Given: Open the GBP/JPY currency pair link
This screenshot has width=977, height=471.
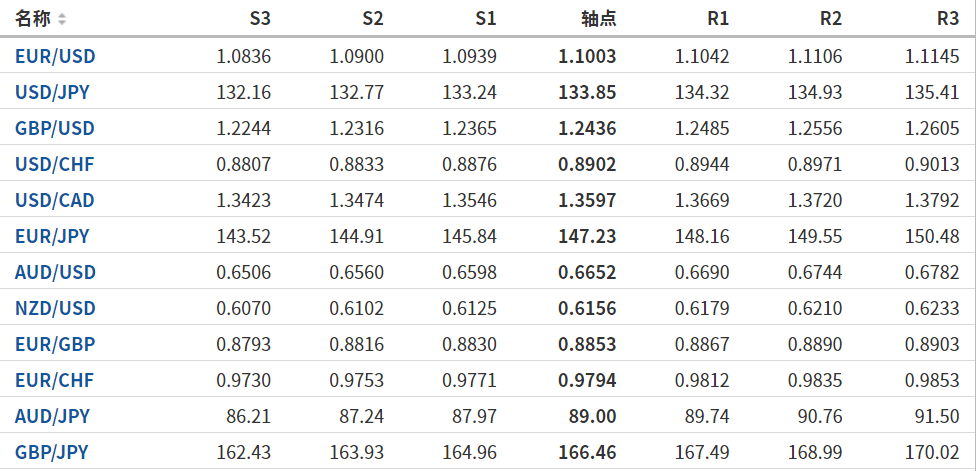Looking at the screenshot, I should 52,452.
